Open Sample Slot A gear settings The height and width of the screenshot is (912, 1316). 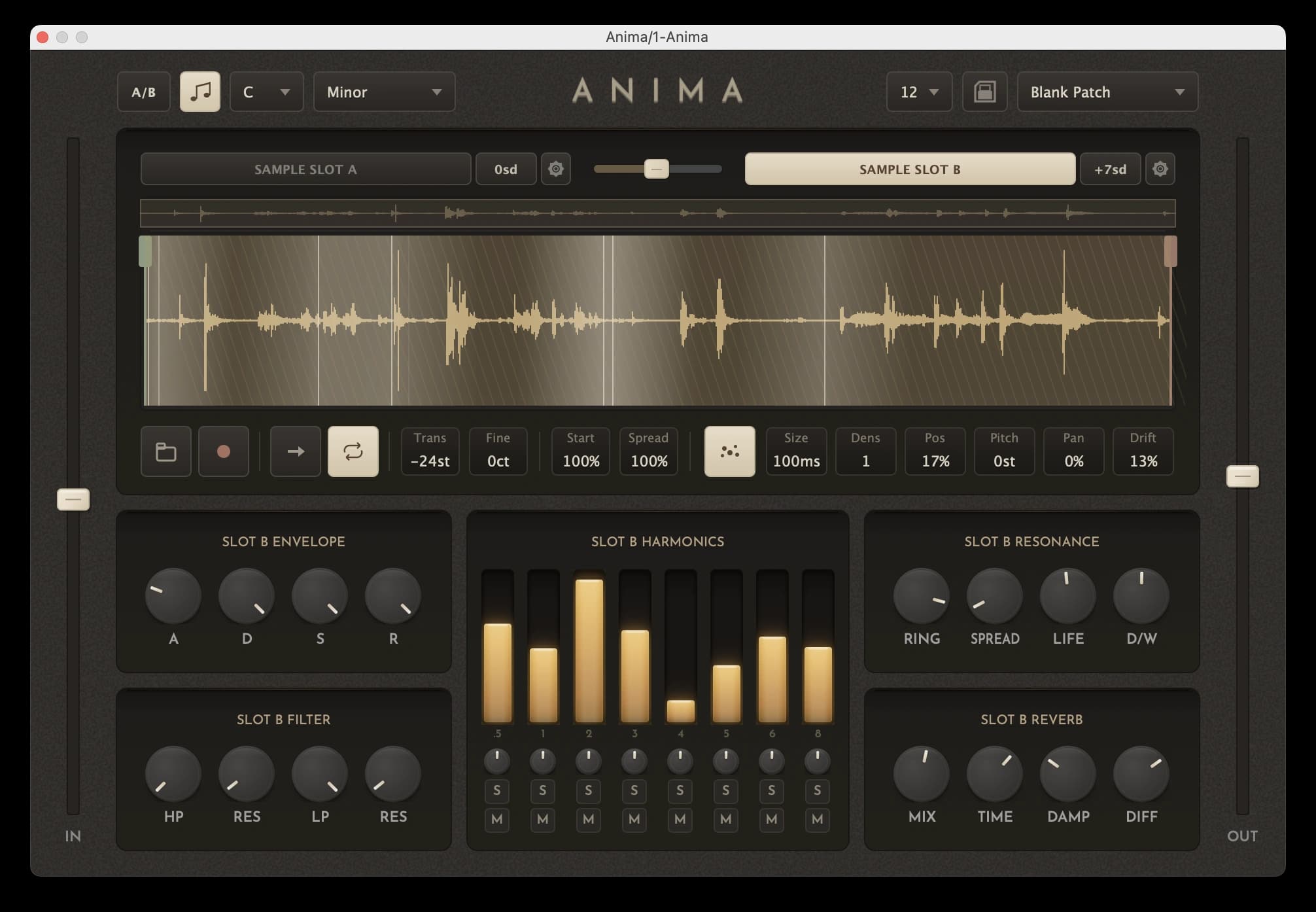point(556,169)
